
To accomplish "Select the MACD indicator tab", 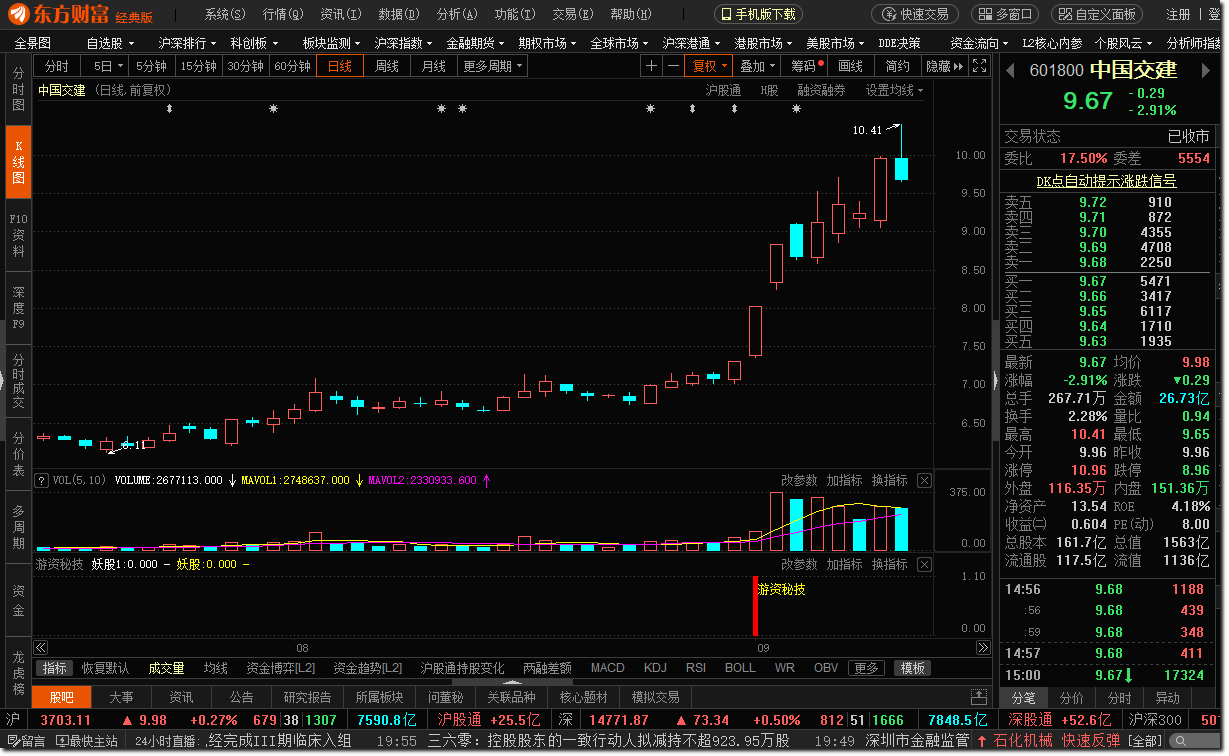I will click(607, 668).
